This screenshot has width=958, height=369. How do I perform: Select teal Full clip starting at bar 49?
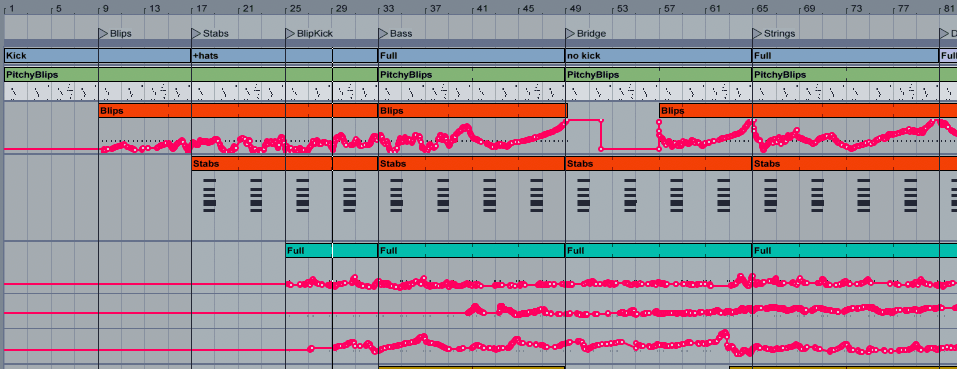coord(659,250)
